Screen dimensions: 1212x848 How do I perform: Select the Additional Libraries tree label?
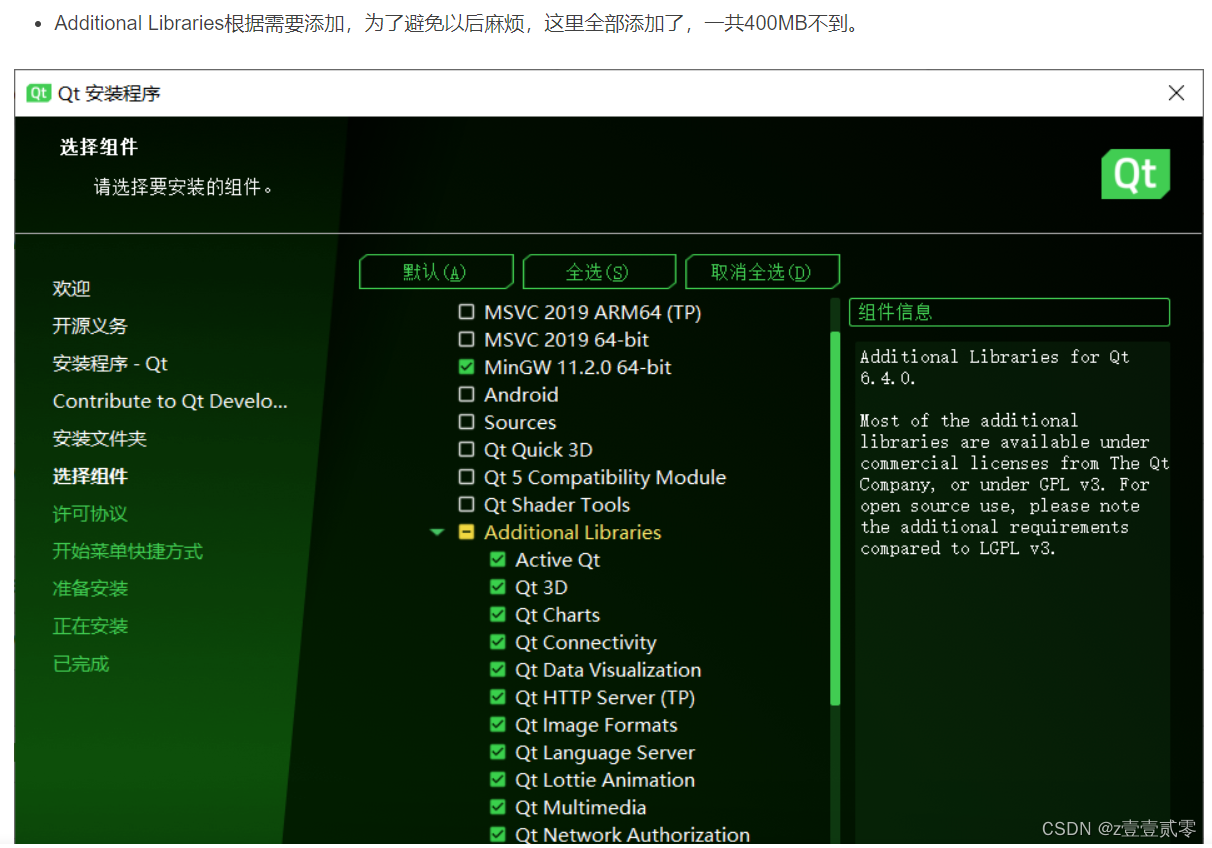click(573, 532)
